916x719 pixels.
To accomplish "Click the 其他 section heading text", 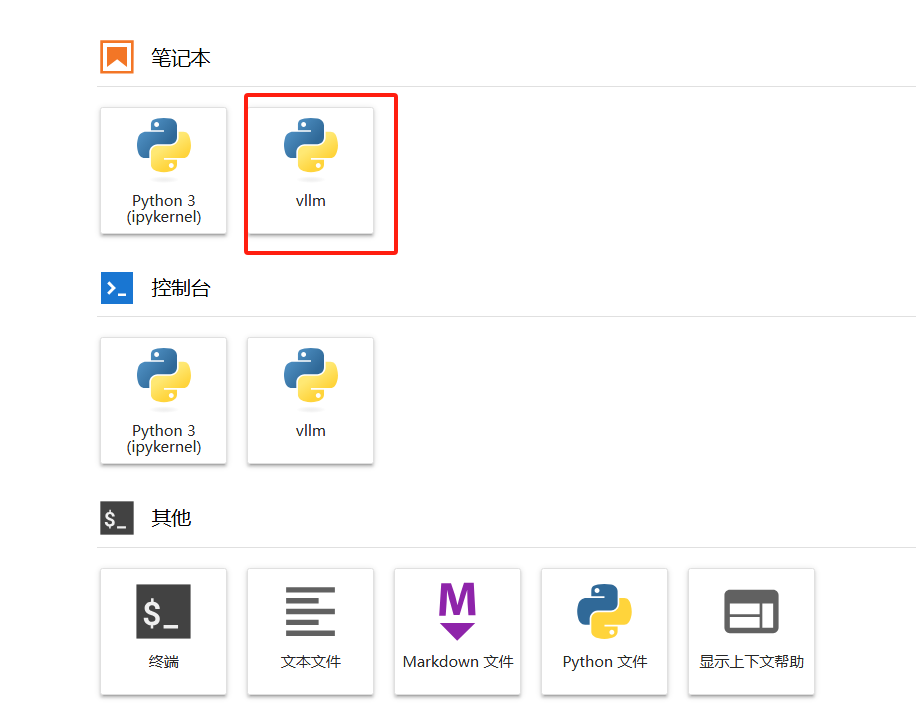I will pos(171,518).
